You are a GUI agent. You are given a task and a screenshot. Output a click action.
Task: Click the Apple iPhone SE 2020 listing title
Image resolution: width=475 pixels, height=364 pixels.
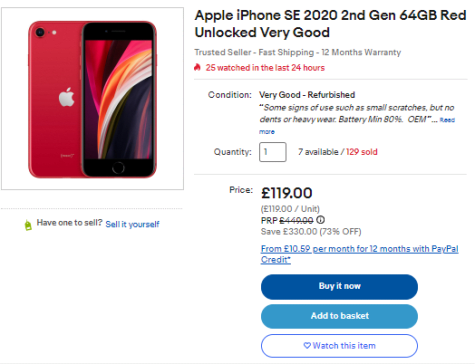pyautogui.click(x=330, y=24)
